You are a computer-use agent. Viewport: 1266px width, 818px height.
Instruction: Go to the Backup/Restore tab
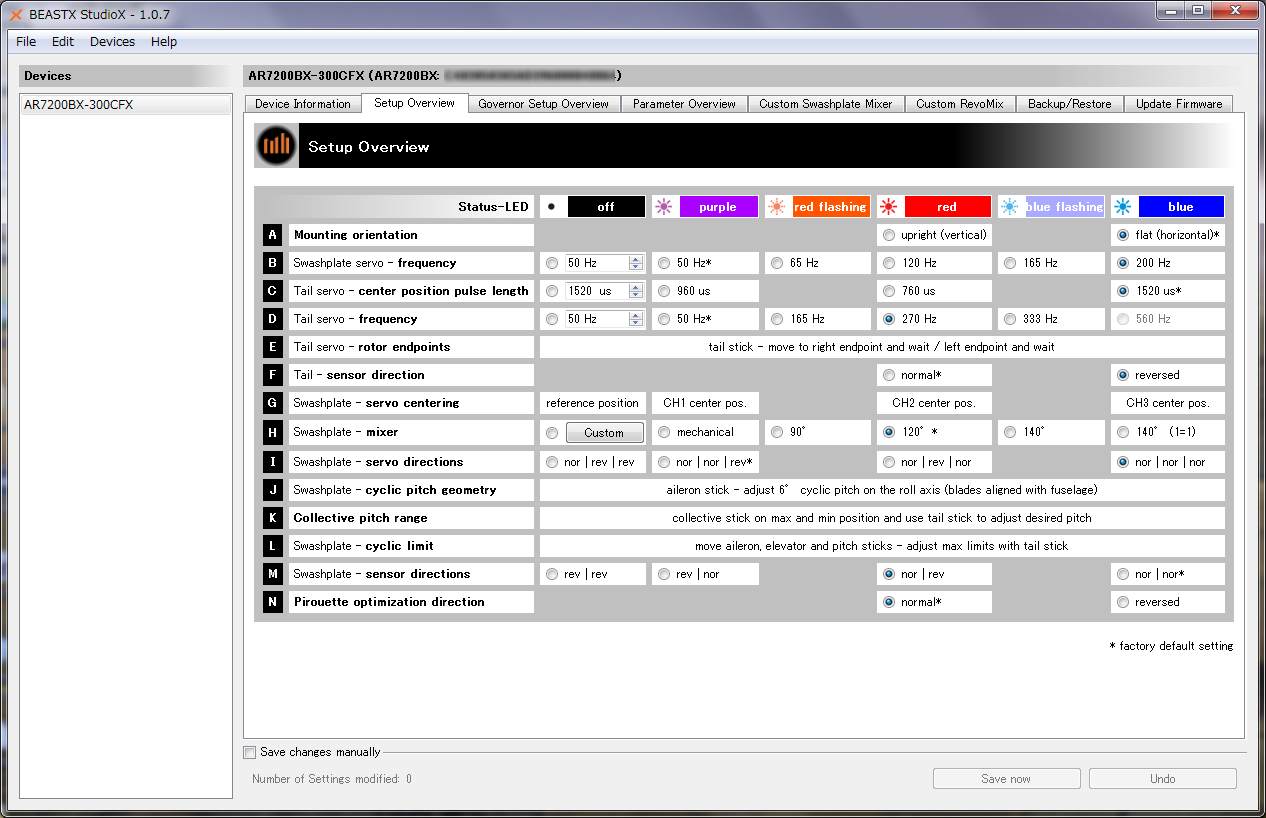click(1069, 104)
